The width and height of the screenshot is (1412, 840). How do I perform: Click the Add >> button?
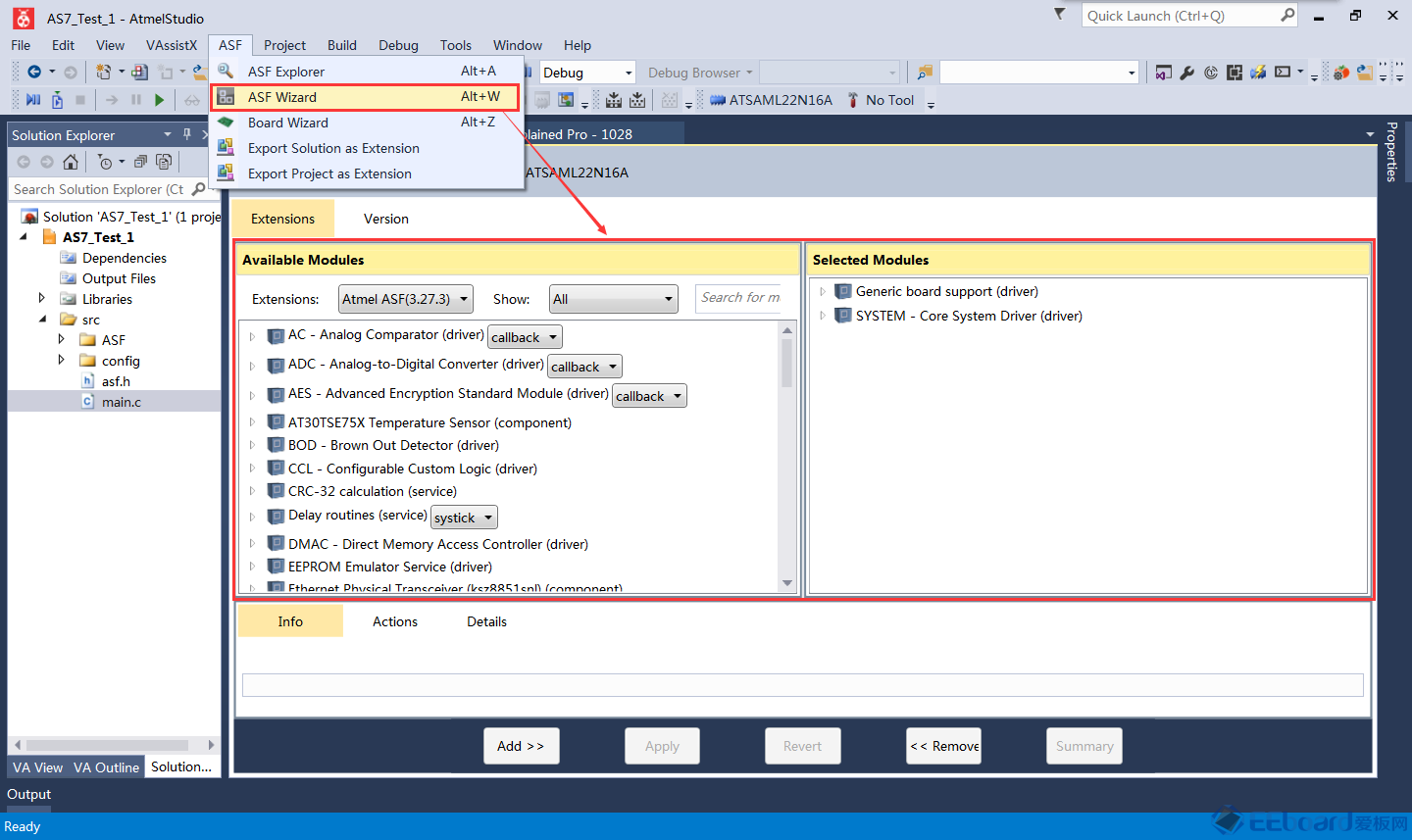521,746
